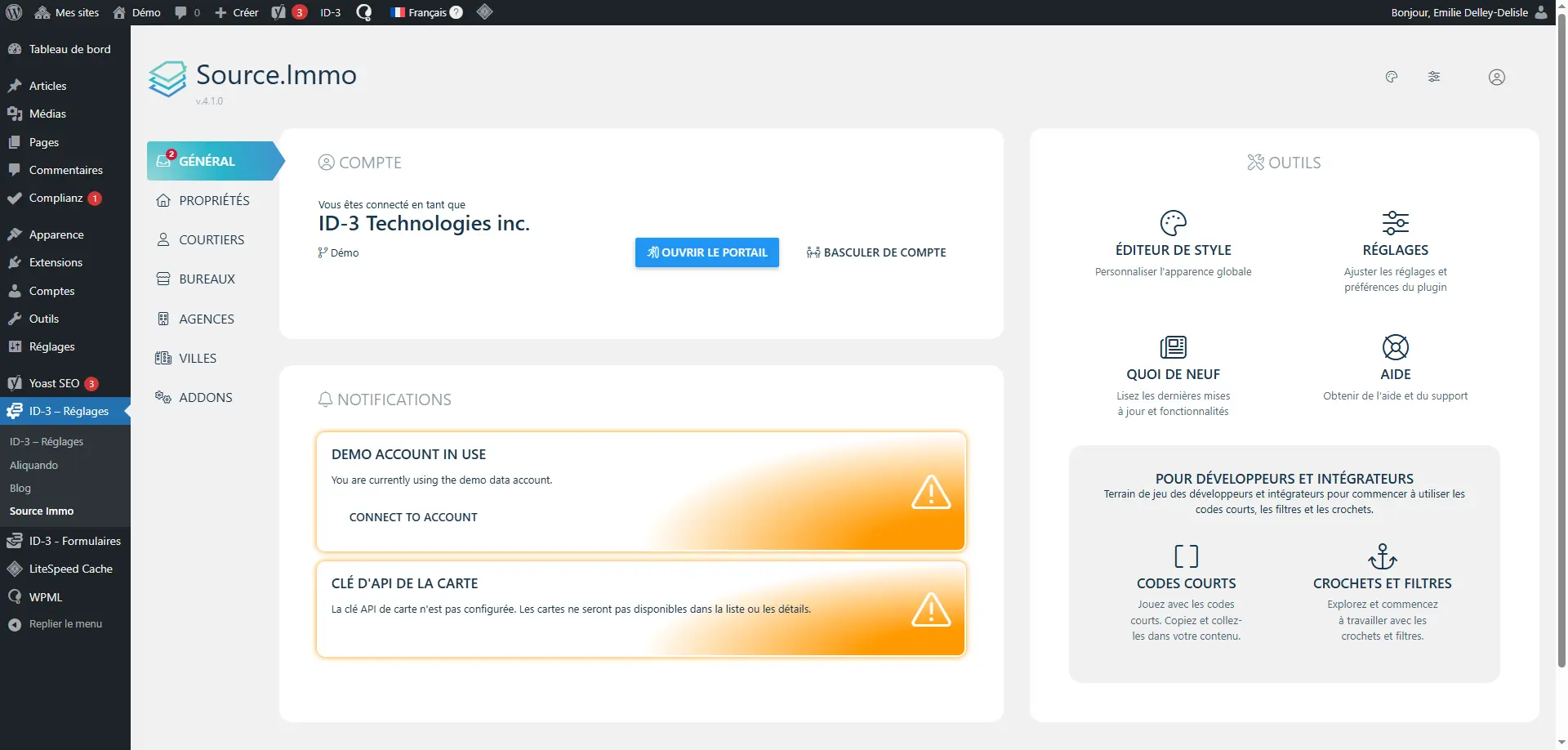This screenshot has width=1568, height=750.
Task: Open the Mes sites dropdown menu
Action: (67, 12)
